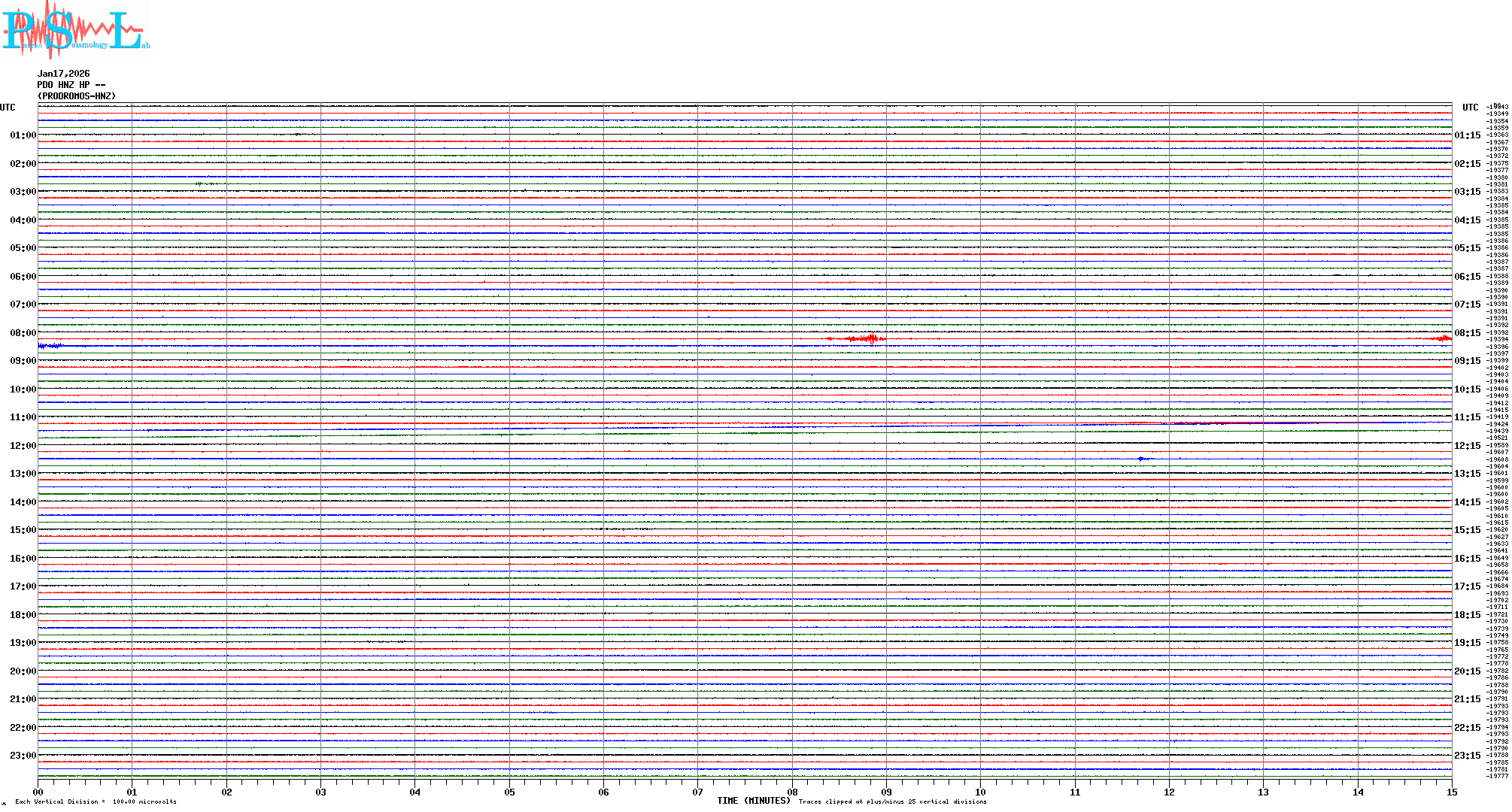Click the right UTC axis header

[x=1470, y=108]
